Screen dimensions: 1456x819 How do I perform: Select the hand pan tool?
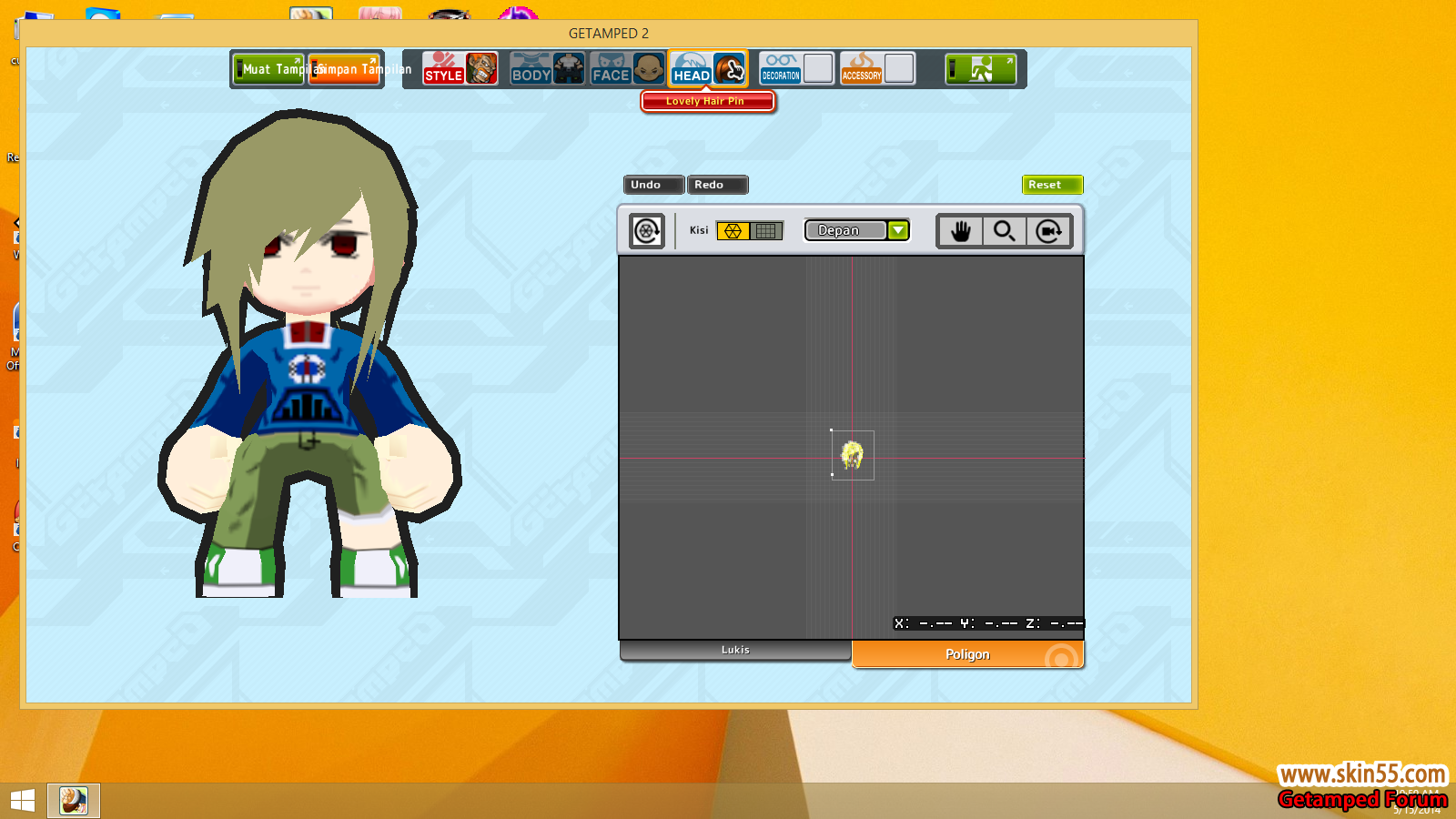(961, 231)
